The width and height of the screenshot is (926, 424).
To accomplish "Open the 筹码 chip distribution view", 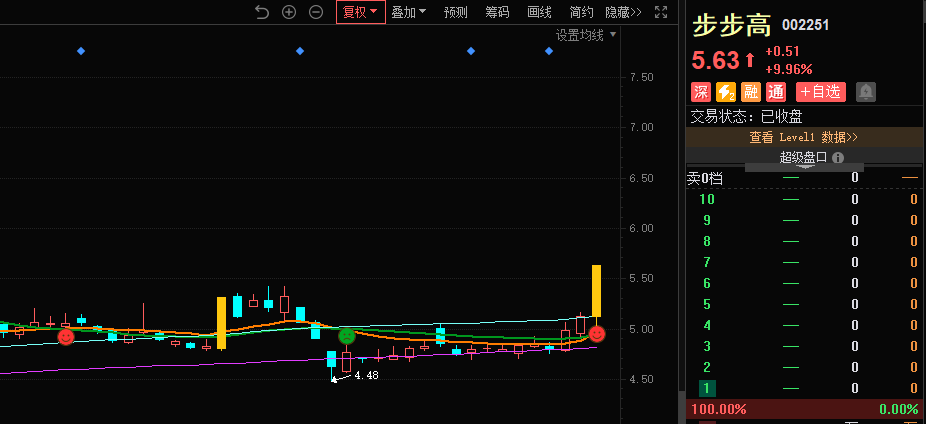I will click(x=497, y=12).
